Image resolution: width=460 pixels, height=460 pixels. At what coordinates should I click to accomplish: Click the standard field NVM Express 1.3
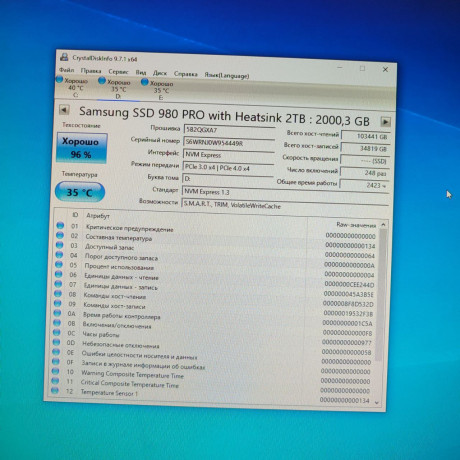point(285,193)
